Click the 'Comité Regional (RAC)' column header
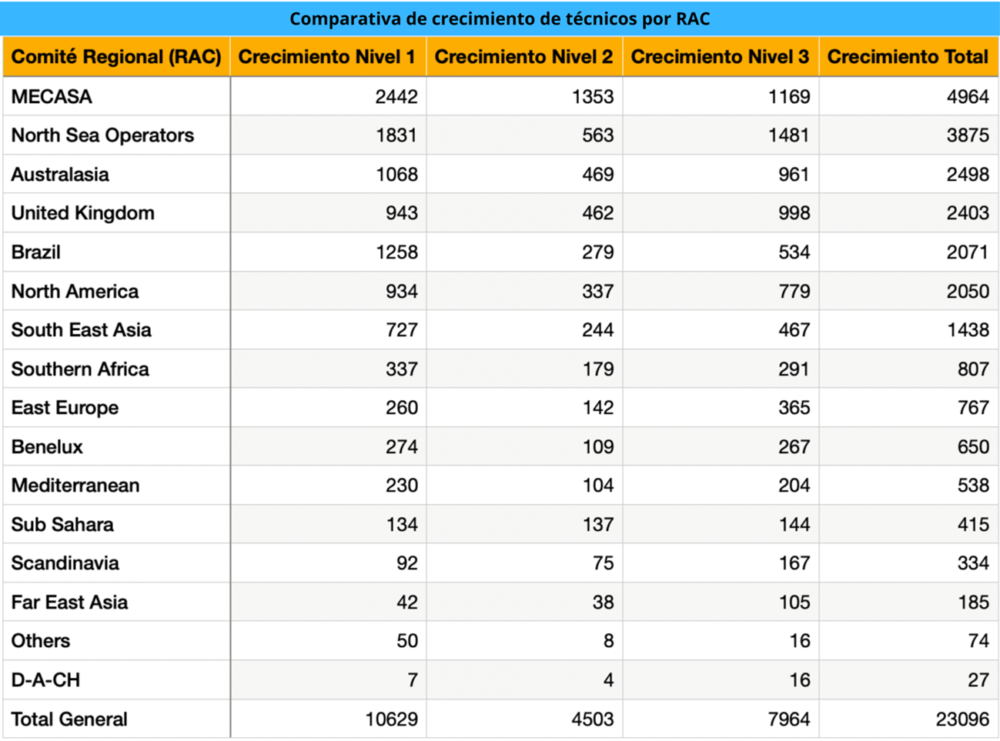Image resolution: width=1000 pixels, height=741 pixels. click(x=116, y=57)
